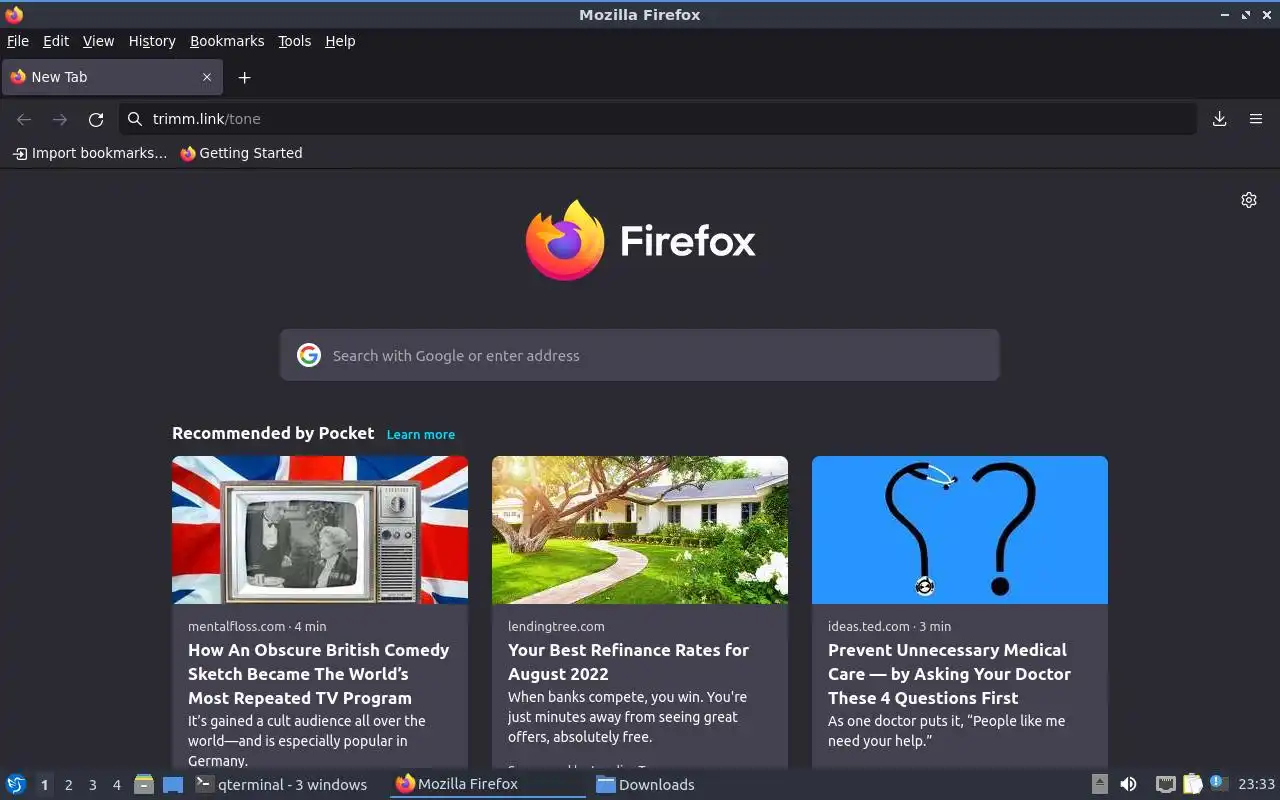Click the Mozilla Firefox taskbar button
Image resolution: width=1280 pixels, height=800 pixels.
click(487, 784)
